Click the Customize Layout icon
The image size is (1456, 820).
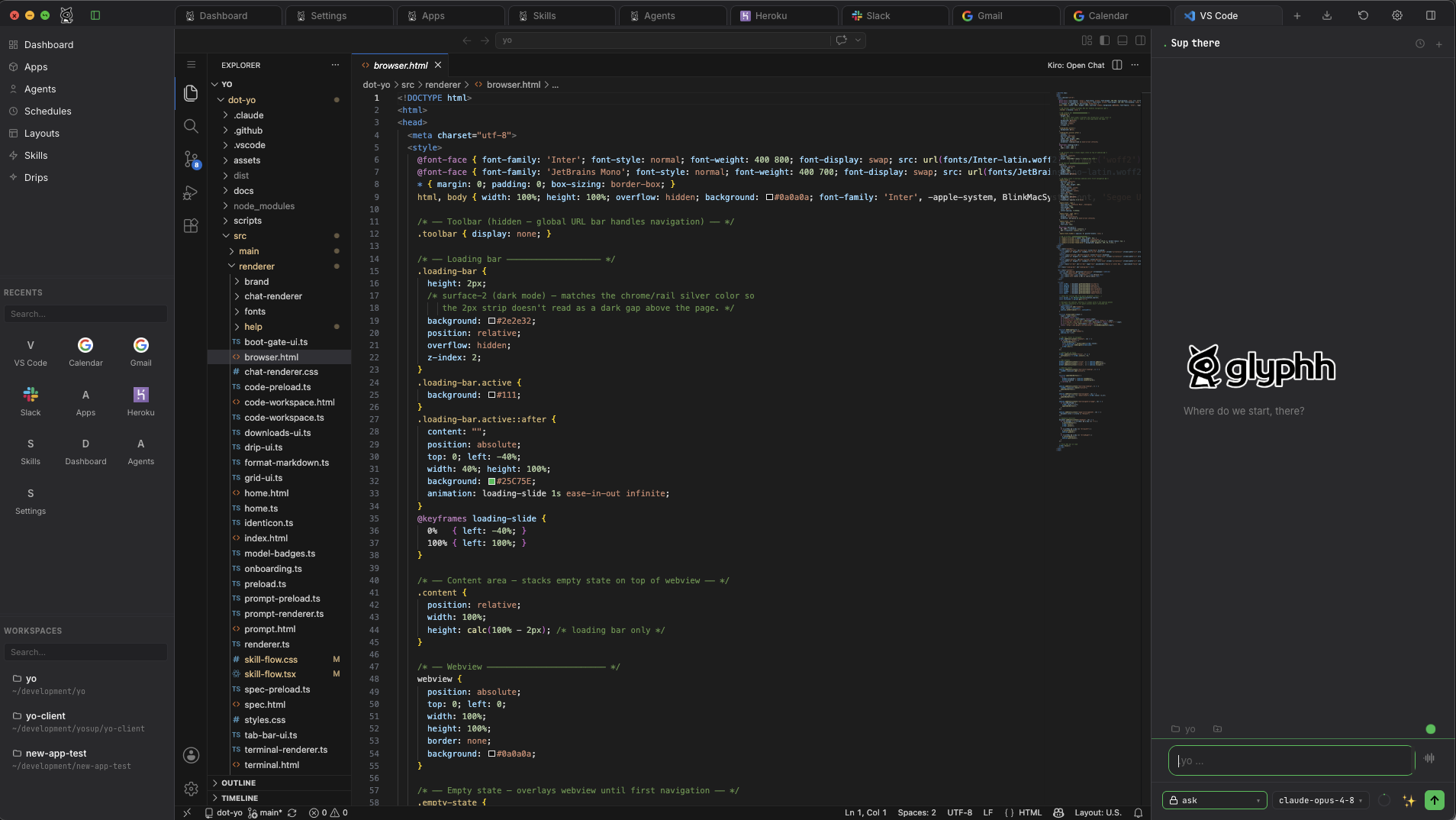coord(1087,40)
